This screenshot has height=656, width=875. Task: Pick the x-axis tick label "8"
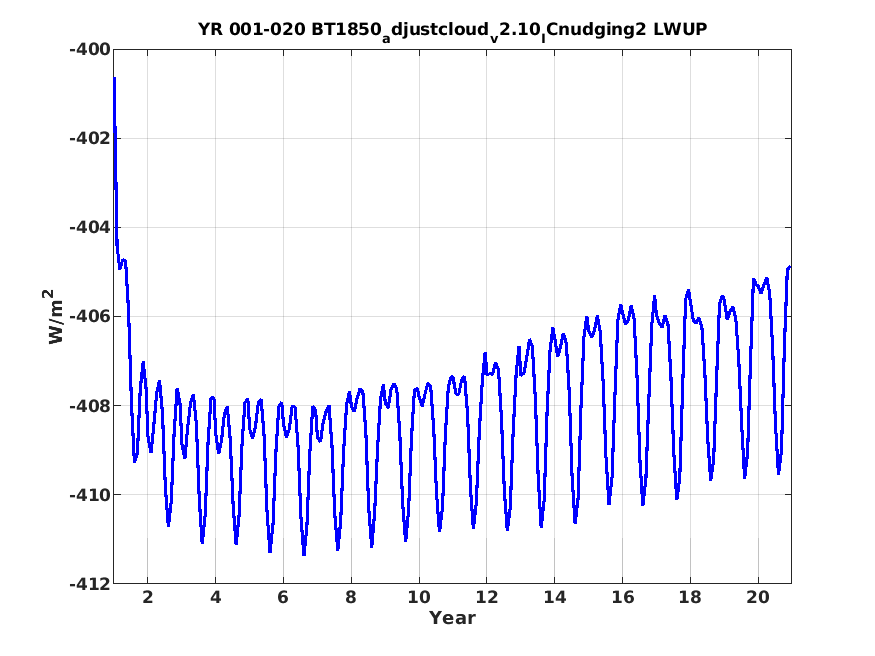(351, 597)
